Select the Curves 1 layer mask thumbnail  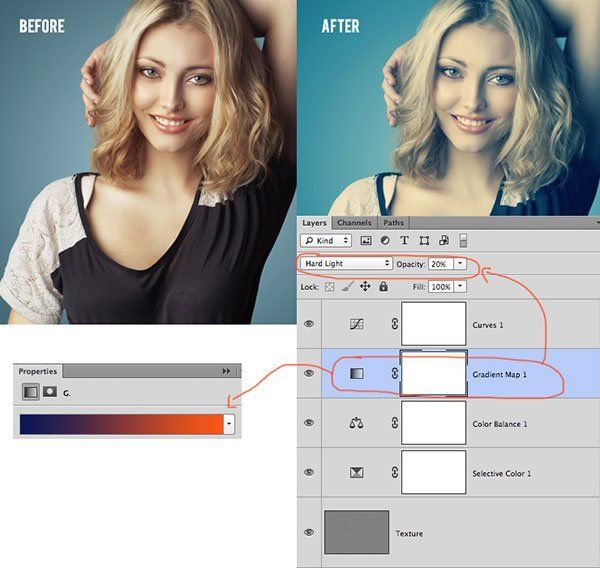pos(434,324)
